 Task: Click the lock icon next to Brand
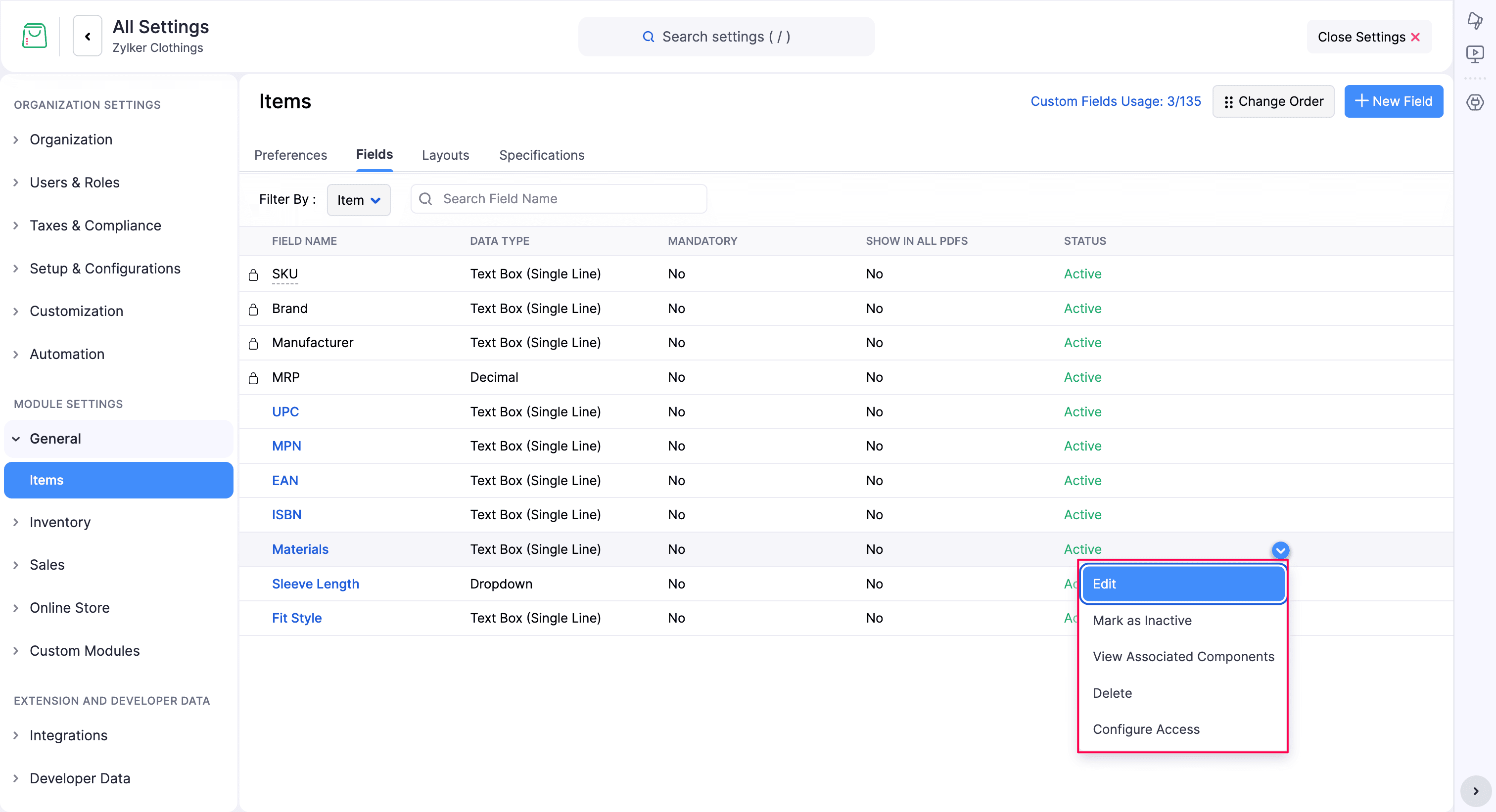point(253,310)
